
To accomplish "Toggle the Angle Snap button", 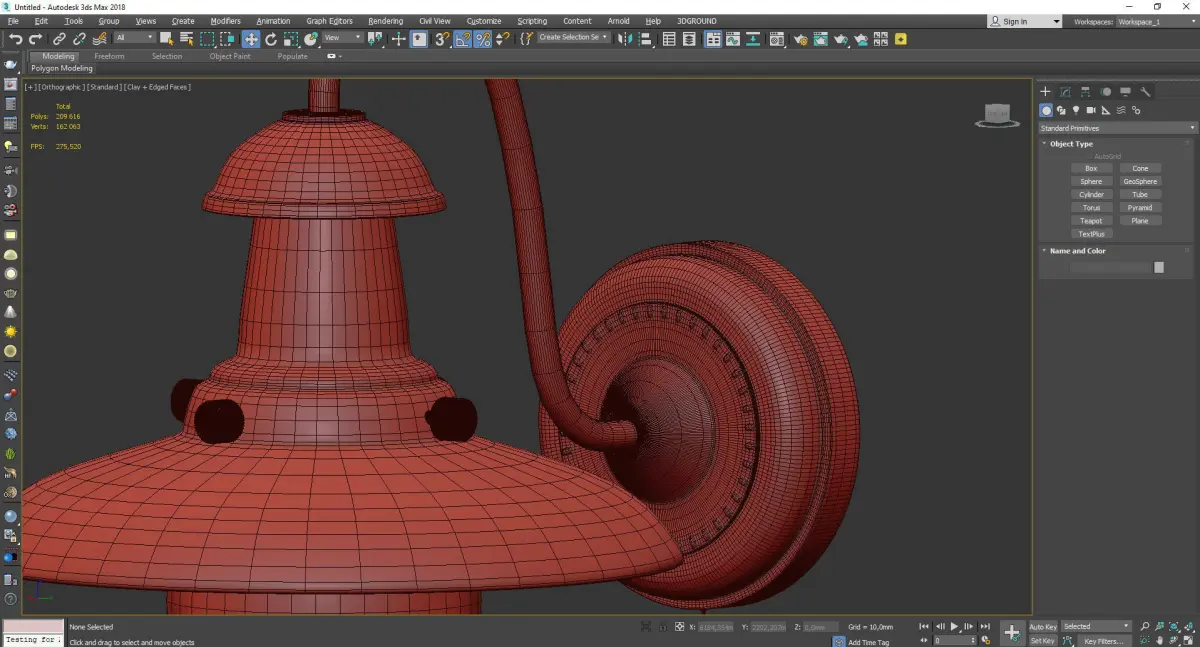I will (x=463, y=39).
